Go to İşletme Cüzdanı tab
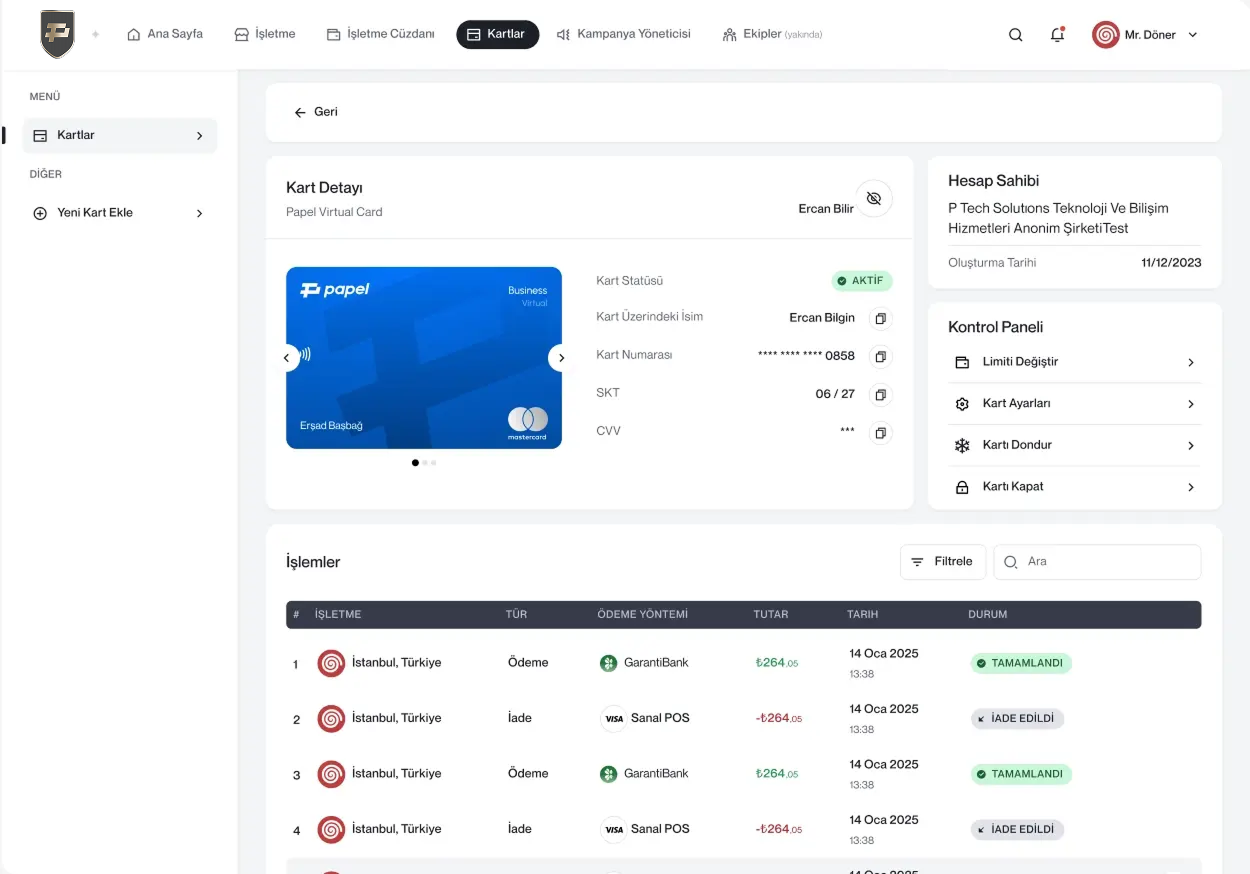Viewport: 1250px width, 874px height. point(380,34)
